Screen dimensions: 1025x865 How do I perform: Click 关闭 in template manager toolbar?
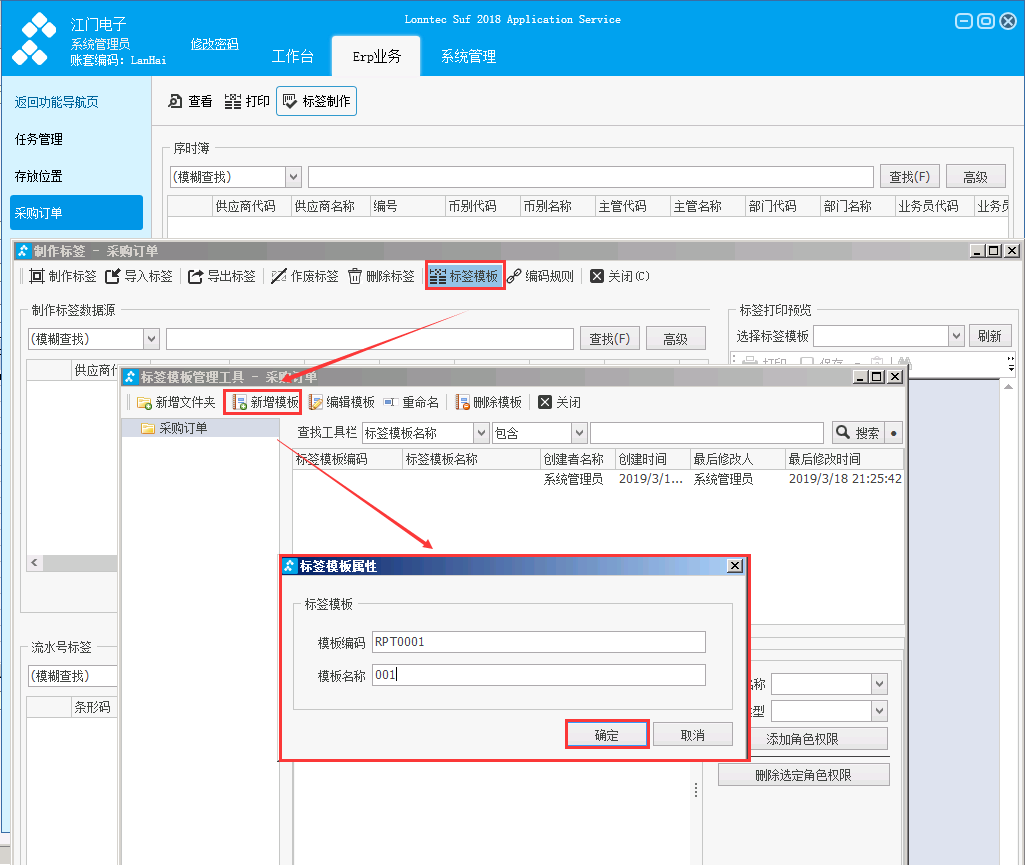click(x=559, y=402)
